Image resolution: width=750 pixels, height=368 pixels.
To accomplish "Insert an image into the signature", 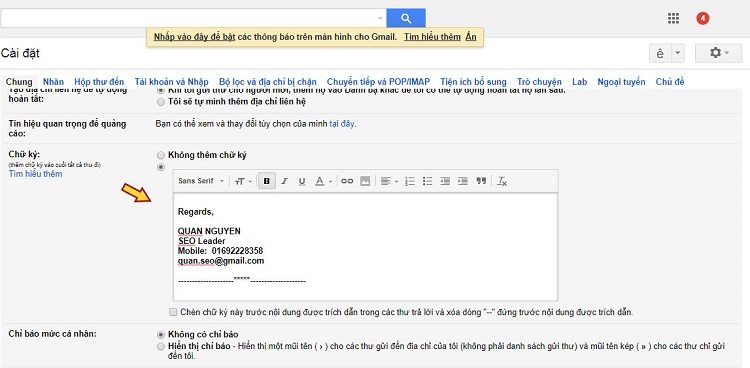I will point(365,181).
